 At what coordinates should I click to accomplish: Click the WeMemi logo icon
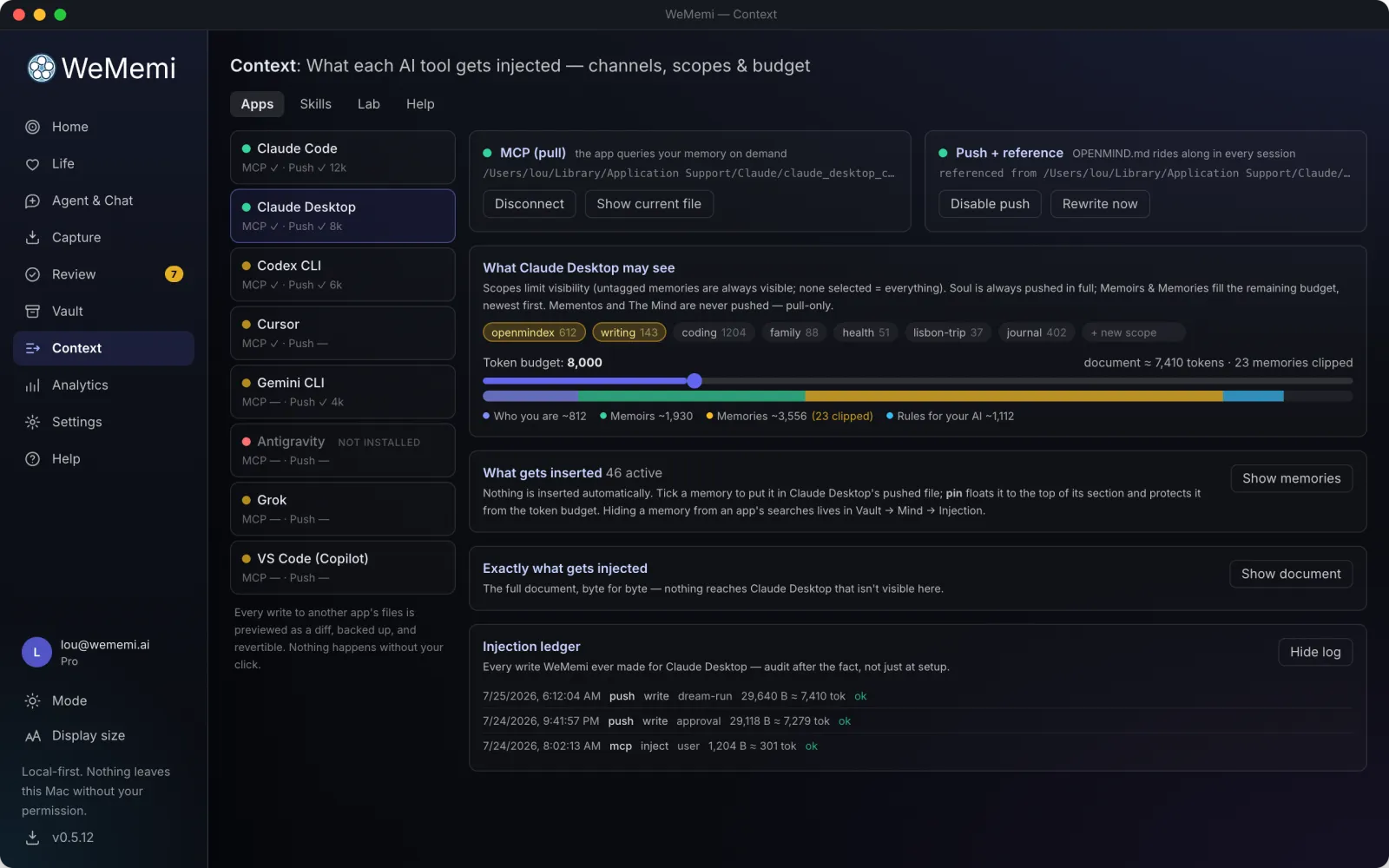41,68
